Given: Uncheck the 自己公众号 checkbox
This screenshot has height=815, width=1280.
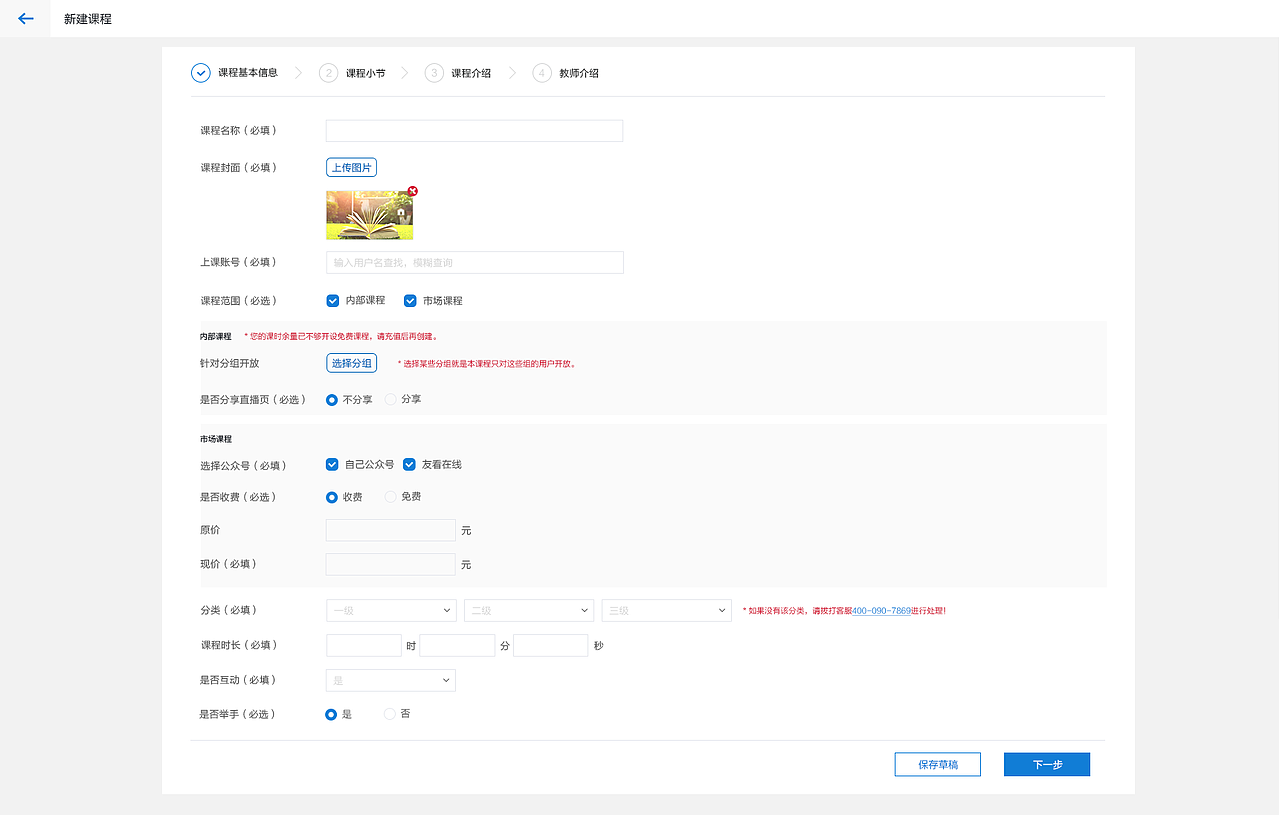Looking at the screenshot, I should 332,464.
